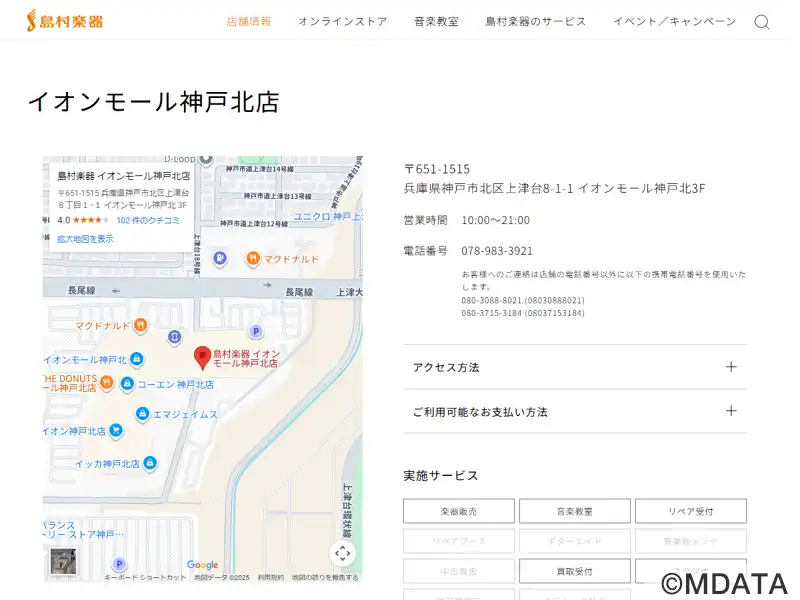This screenshot has width=800, height=600.
Task: Click the Emma James shopping pin on map
Action: [x=143, y=413]
